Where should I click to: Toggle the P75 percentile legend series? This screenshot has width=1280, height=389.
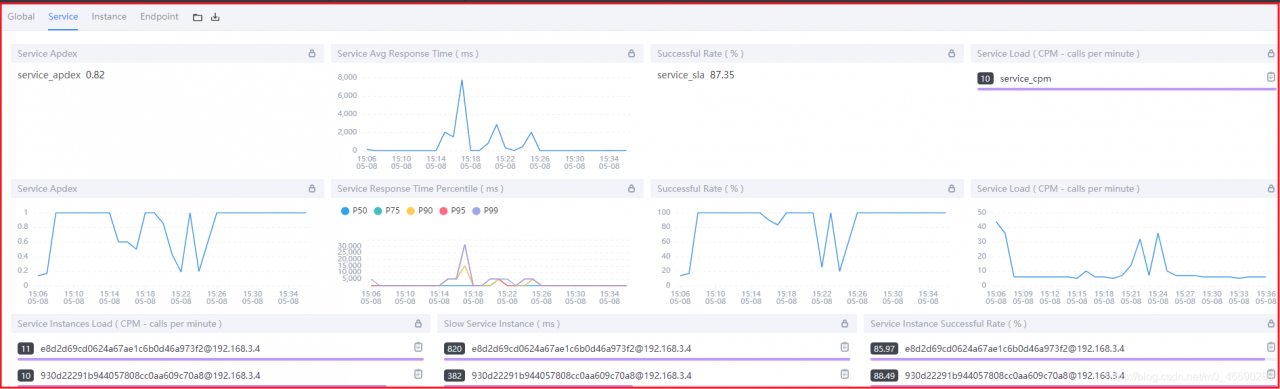pyautogui.click(x=391, y=211)
